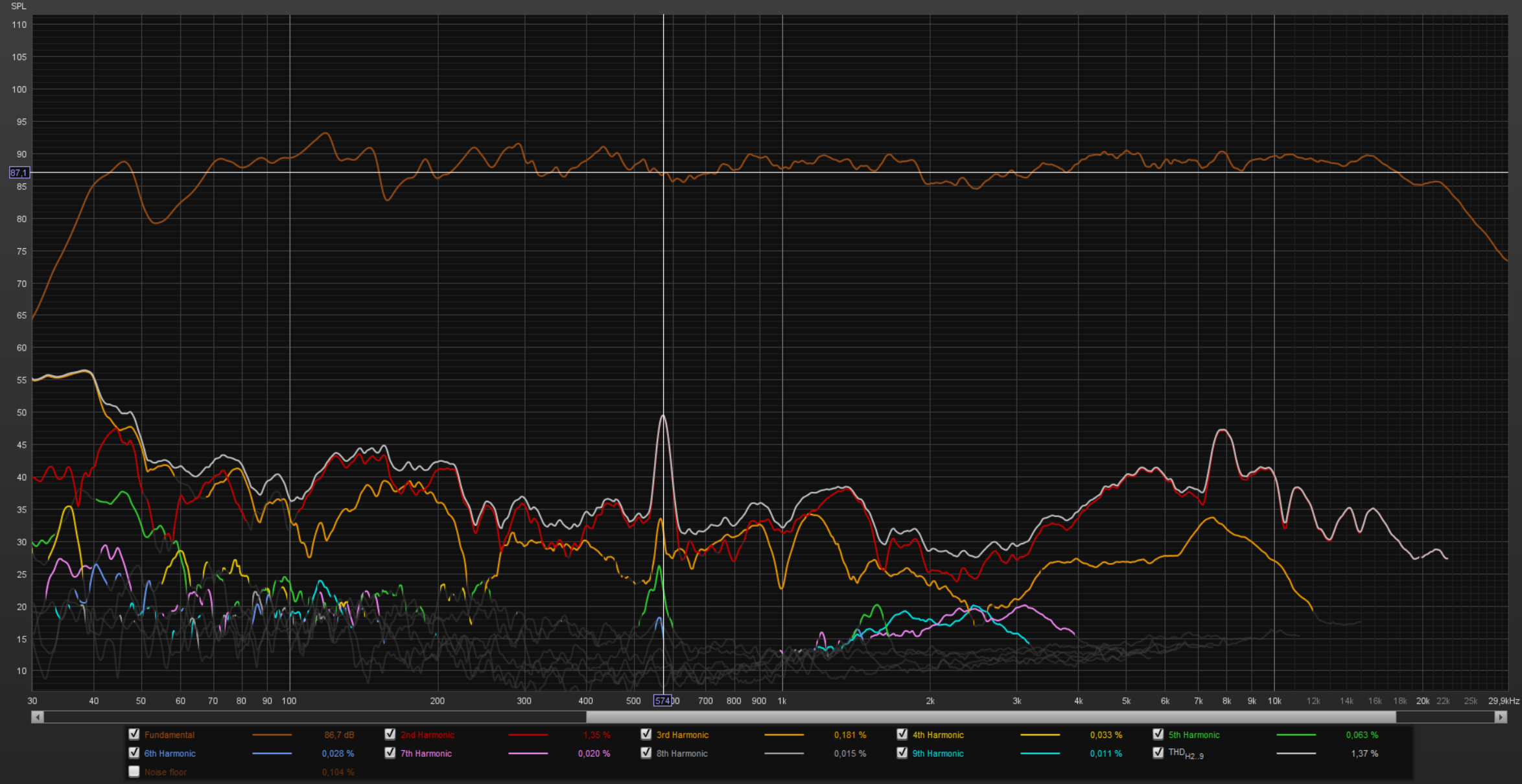Click the 1k frequency axis label

[782, 700]
